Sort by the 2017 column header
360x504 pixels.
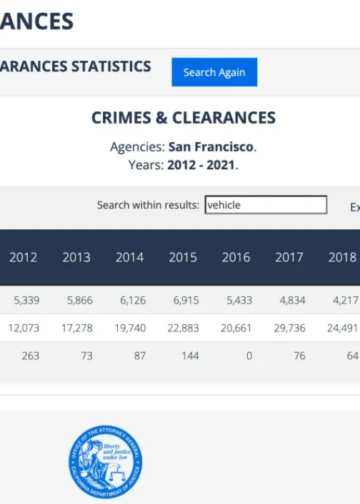coord(289,257)
